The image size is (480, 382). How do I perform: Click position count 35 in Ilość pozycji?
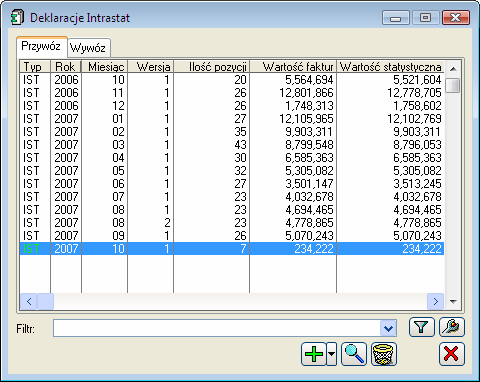click(240, 132)
